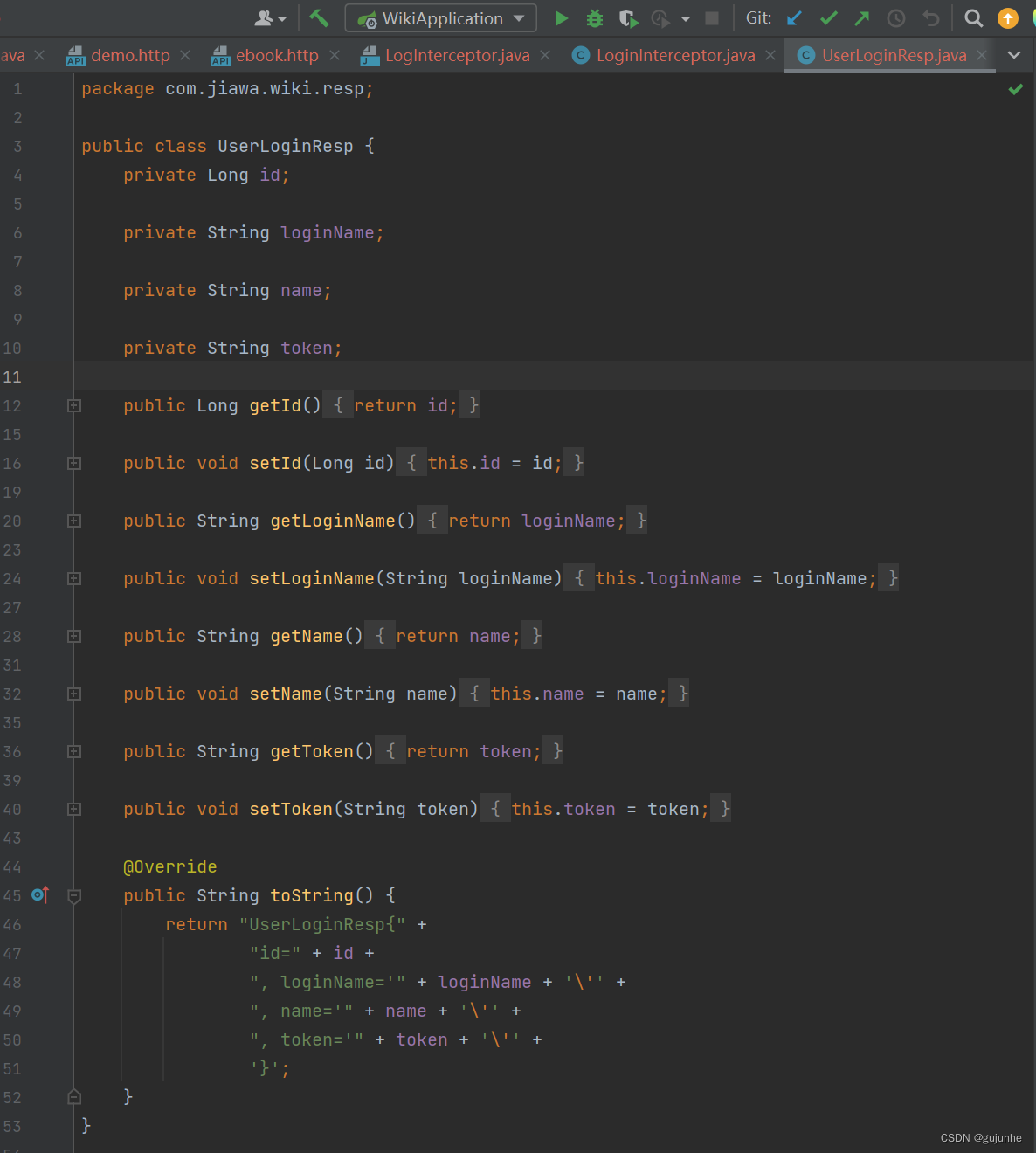1036x1153 pixels.
Task: Click fold end marker at line 52
Action: click(x=74, y=1097)
